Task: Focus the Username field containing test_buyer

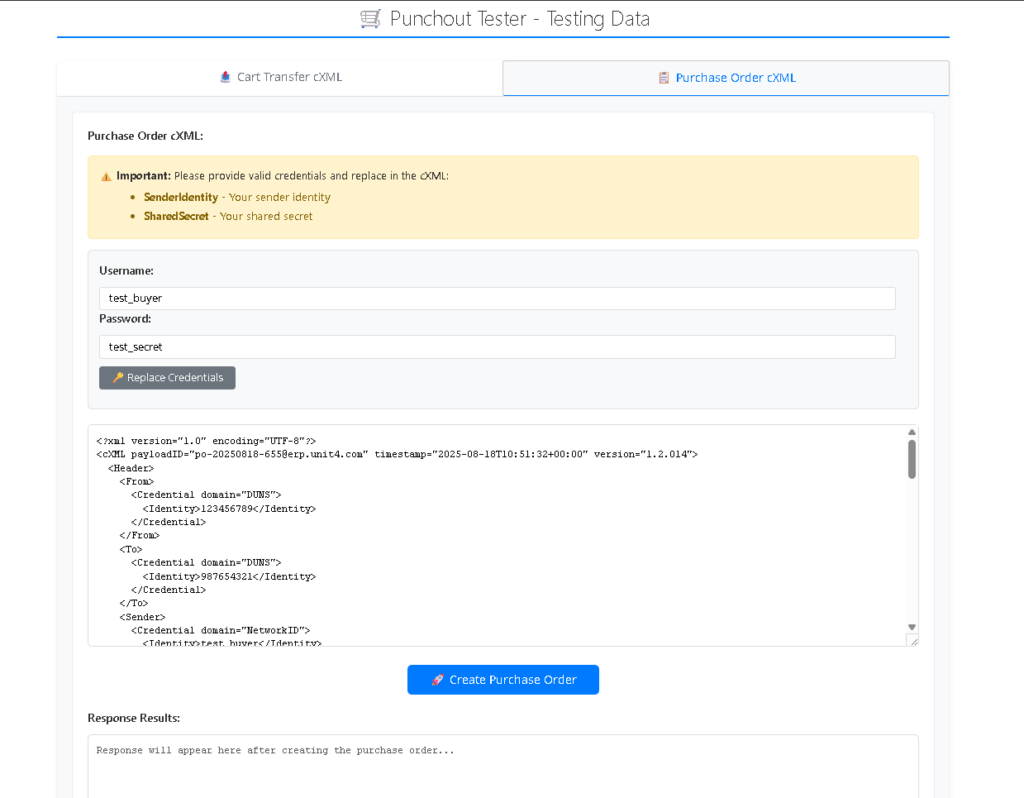Action: point(497,298)
